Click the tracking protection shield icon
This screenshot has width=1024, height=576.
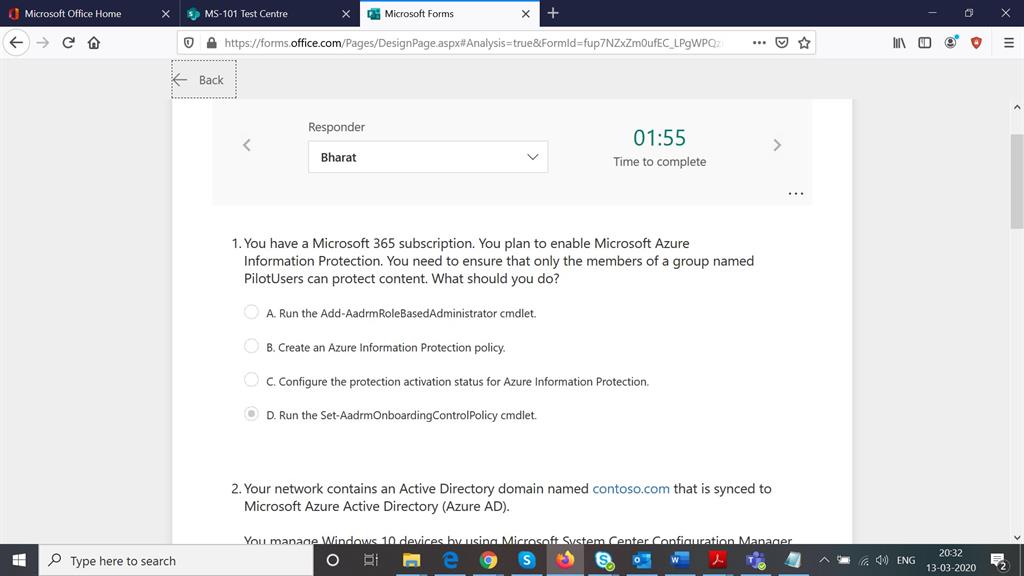pyautogui.click(x=189, y=42)
